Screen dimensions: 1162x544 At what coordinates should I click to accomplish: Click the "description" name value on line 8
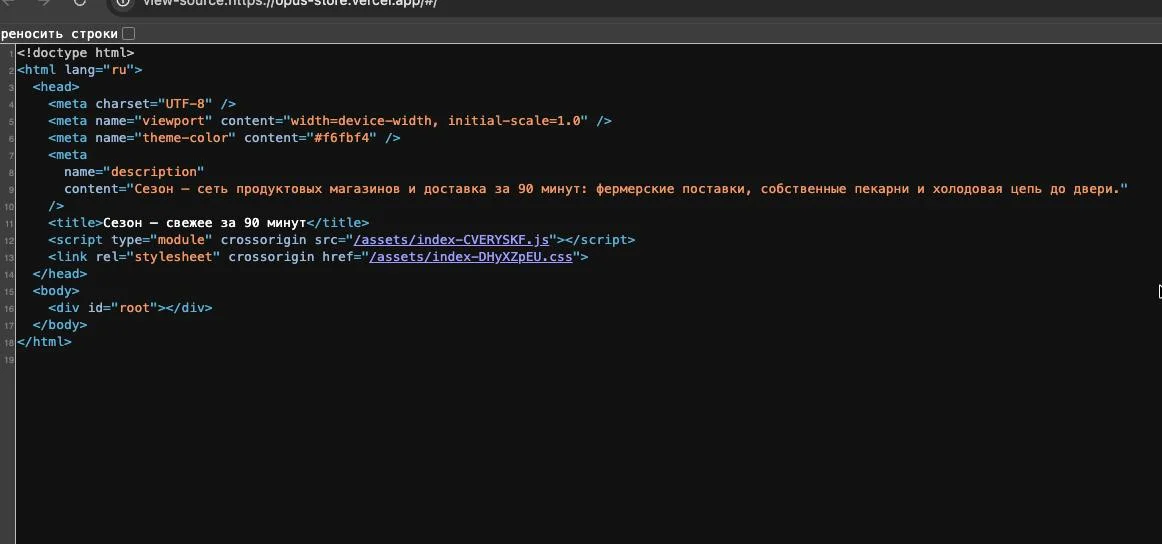pyautogui.click(x=153, y=172)
